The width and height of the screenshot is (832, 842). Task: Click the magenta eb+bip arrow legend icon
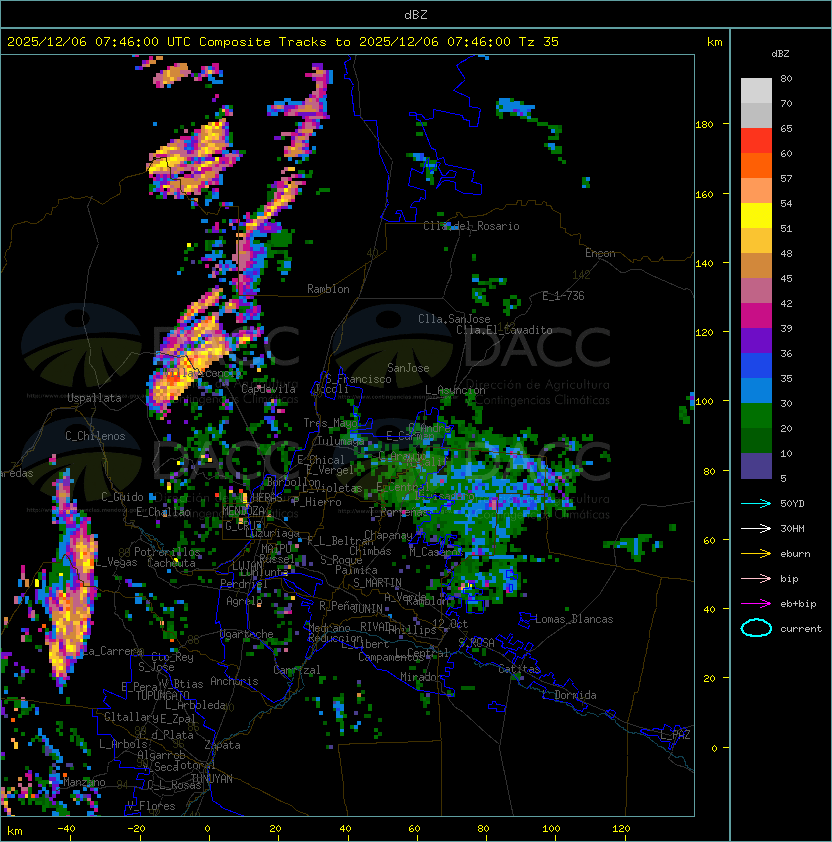pyautogui.click(x=756, y=604)
